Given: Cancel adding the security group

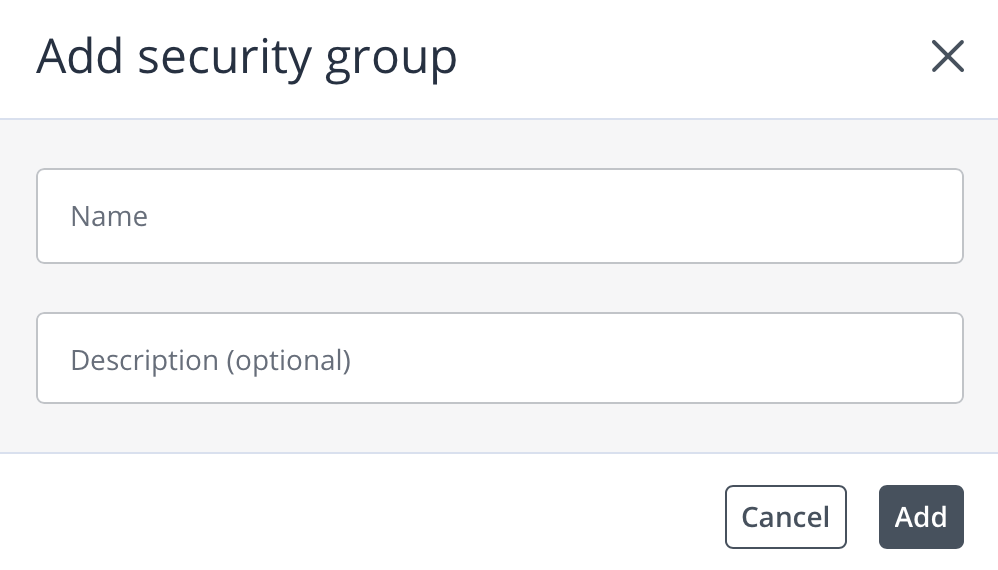Looking at the screenshot, I should click(x=785, y=517).
